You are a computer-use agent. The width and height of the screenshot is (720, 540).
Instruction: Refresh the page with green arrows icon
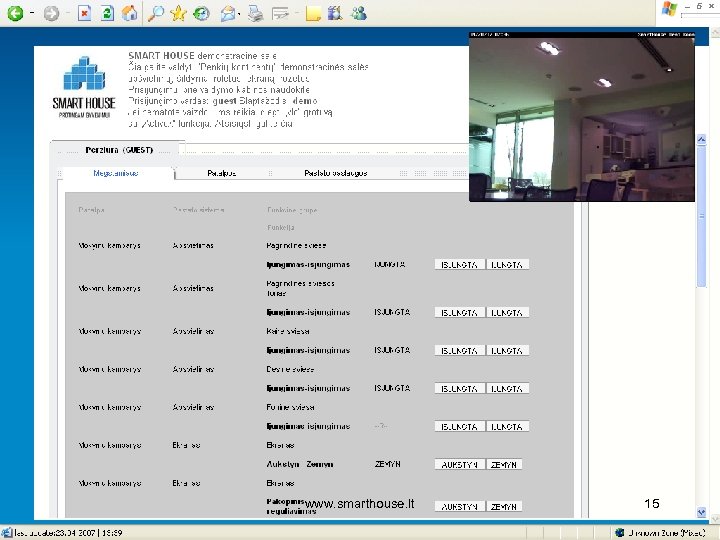tap(107, 13)
